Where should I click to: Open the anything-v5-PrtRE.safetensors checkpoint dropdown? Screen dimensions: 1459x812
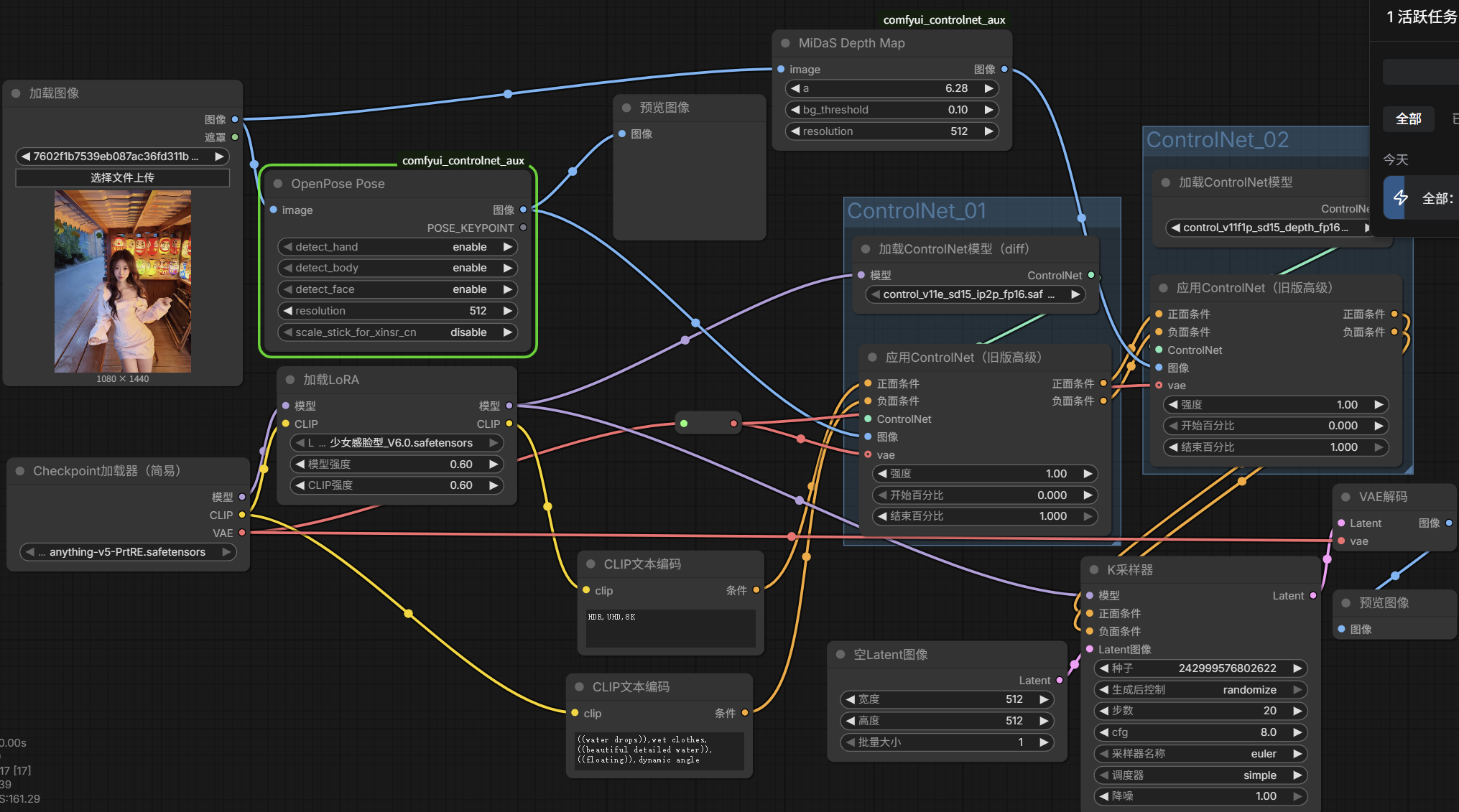point(128,552)
